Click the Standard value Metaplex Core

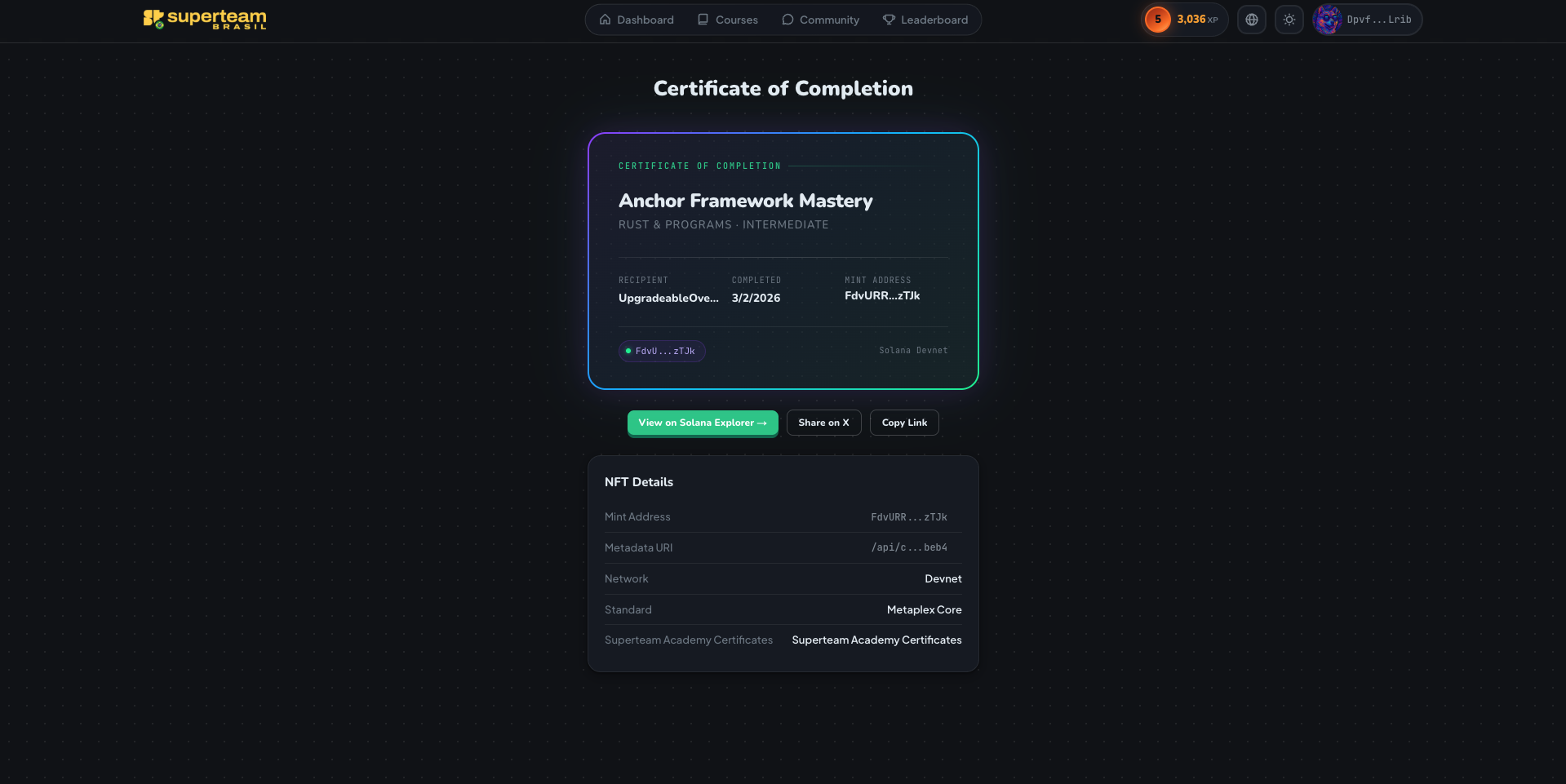(925, 609)
